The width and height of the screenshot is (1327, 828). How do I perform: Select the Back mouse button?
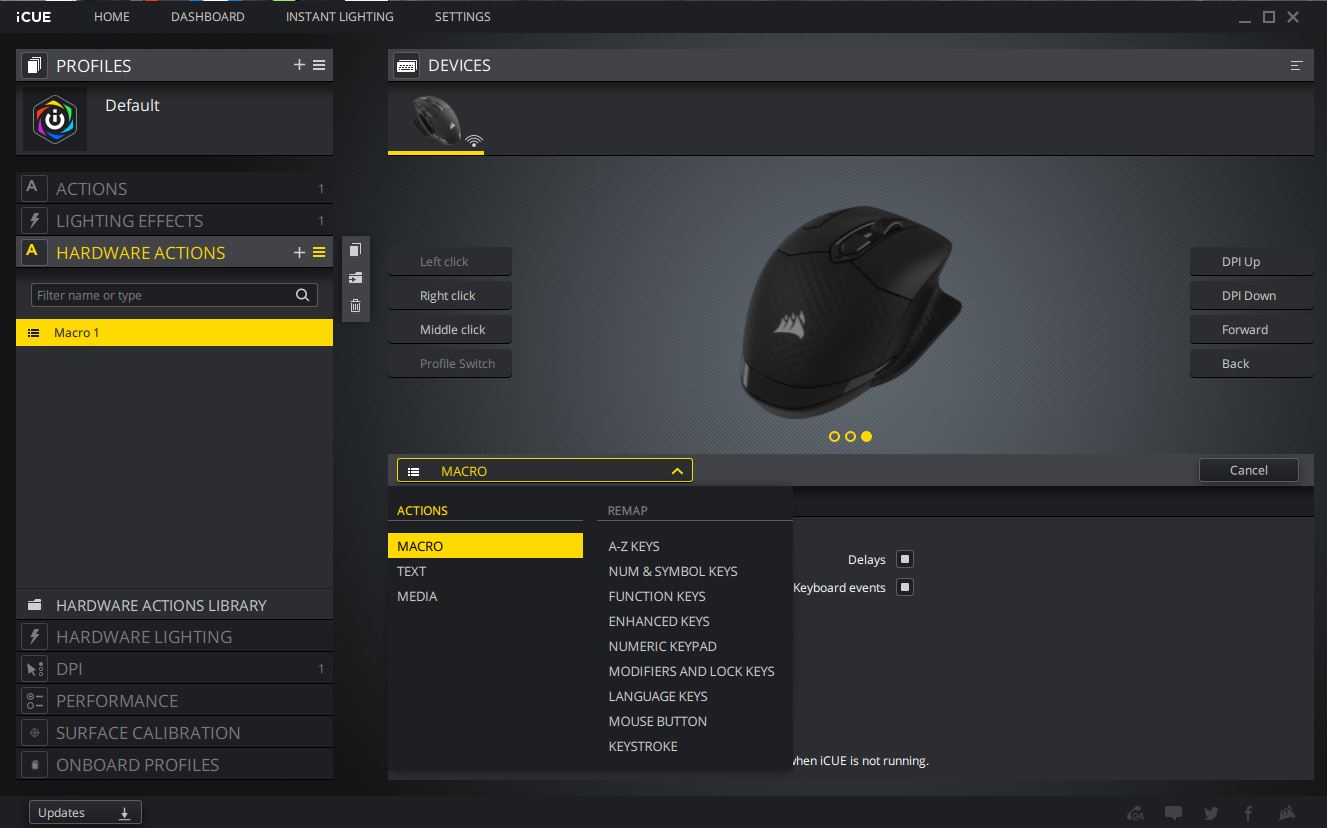pos(1251,364)
